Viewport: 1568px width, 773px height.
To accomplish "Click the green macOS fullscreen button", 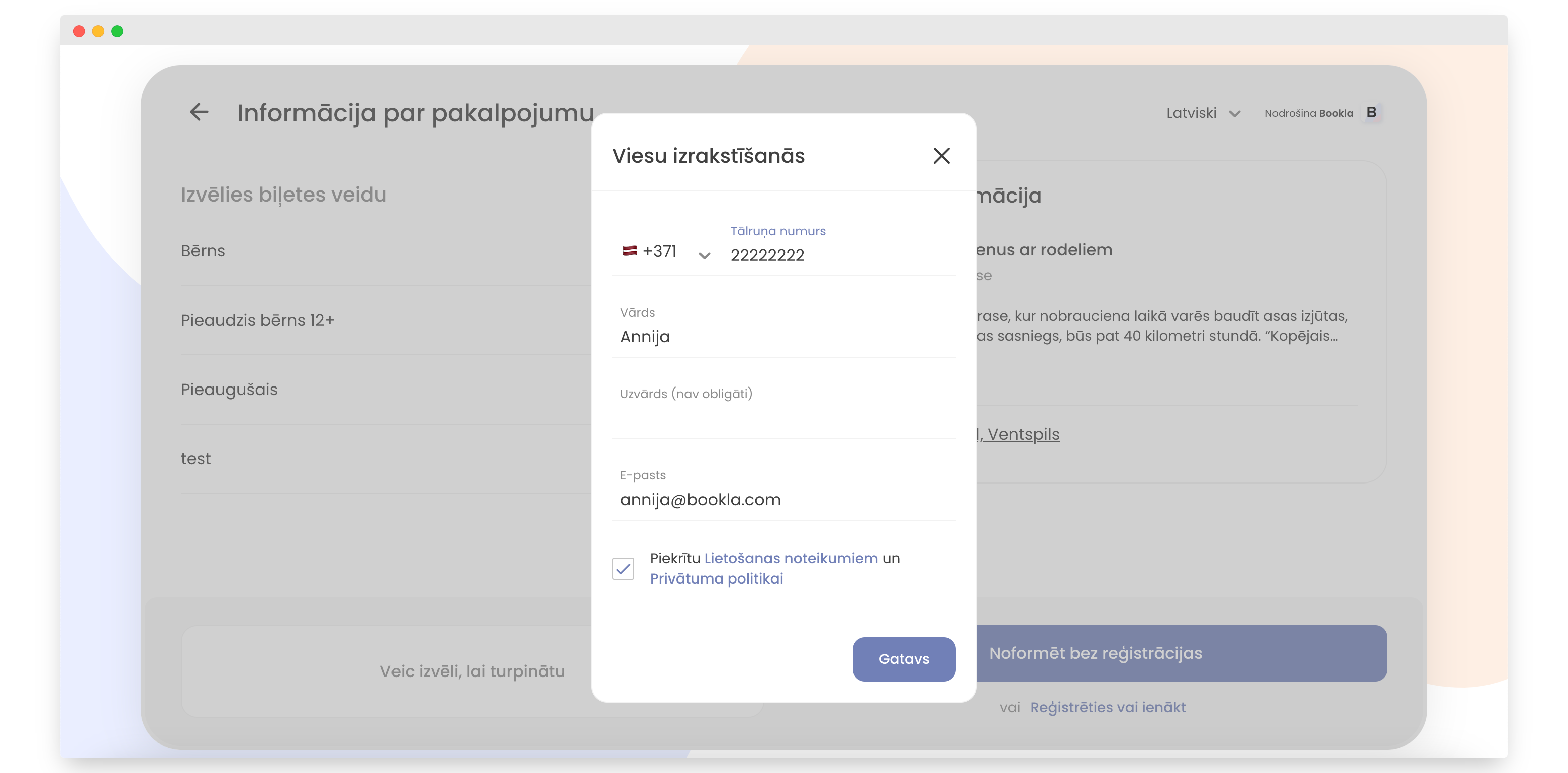I will 117,31.
